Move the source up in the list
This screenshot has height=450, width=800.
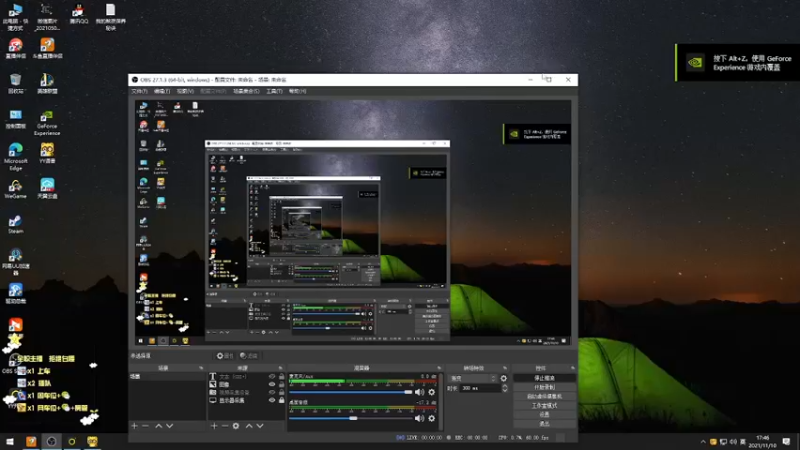249,426
